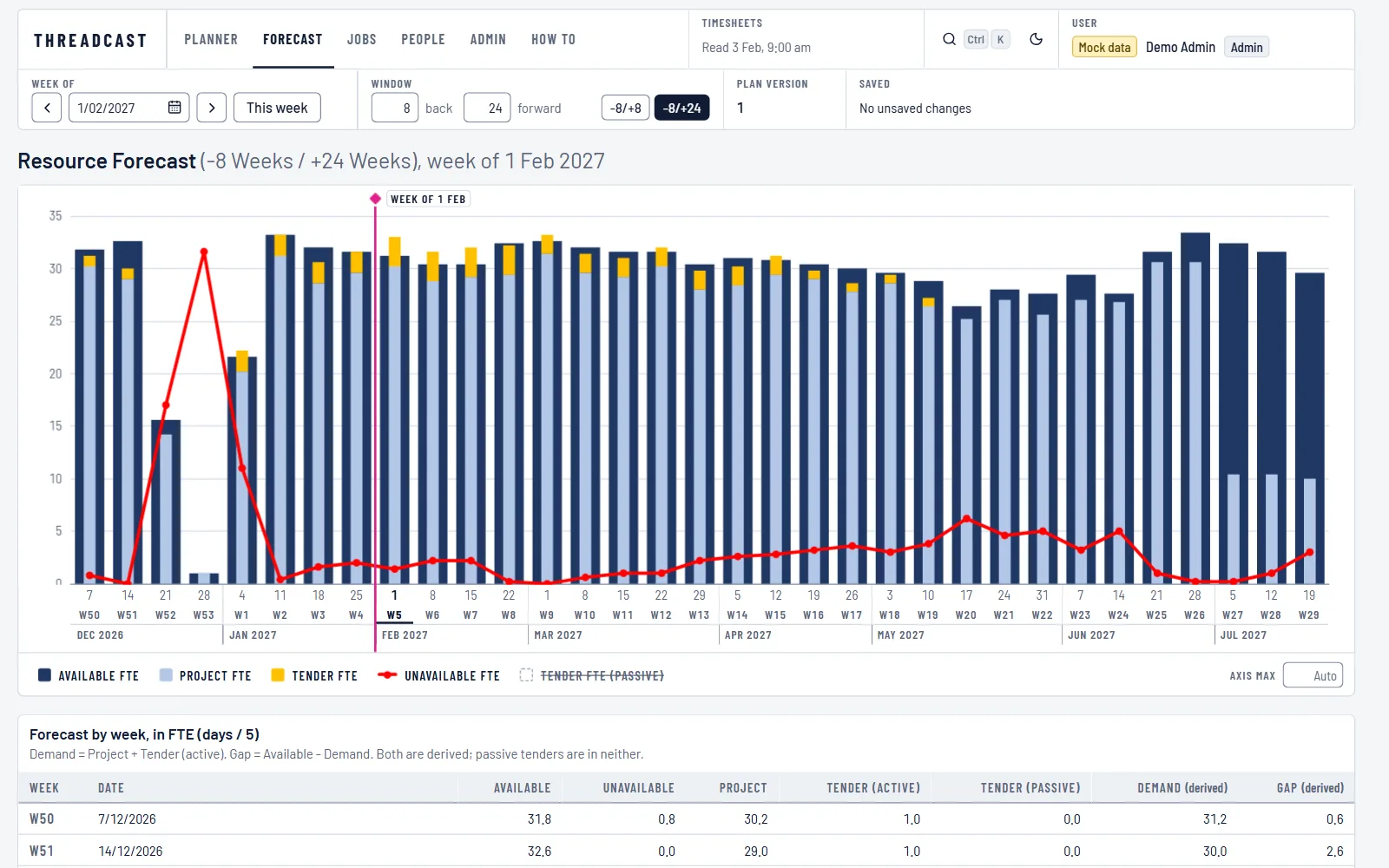The image size is (1389, 868).
Task: Click the Admin role badge
Action: click(x=1247, y=47)
